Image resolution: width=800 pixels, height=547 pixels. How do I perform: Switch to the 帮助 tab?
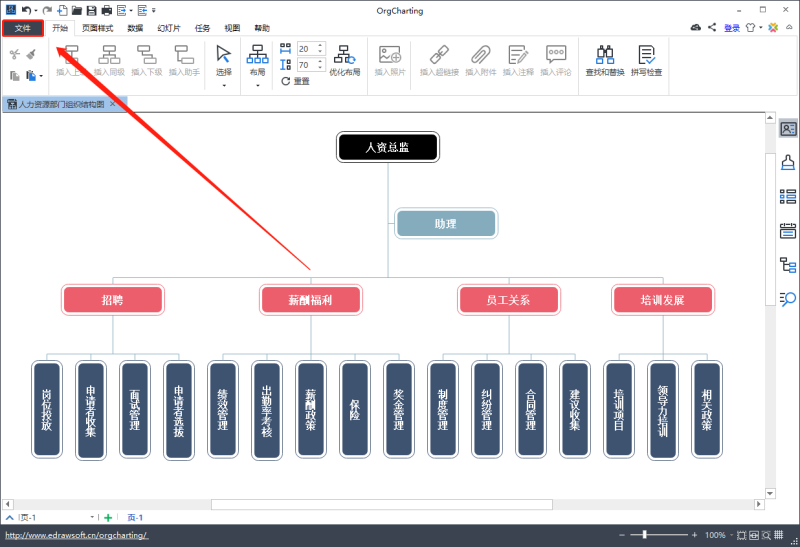click(262, 28)
